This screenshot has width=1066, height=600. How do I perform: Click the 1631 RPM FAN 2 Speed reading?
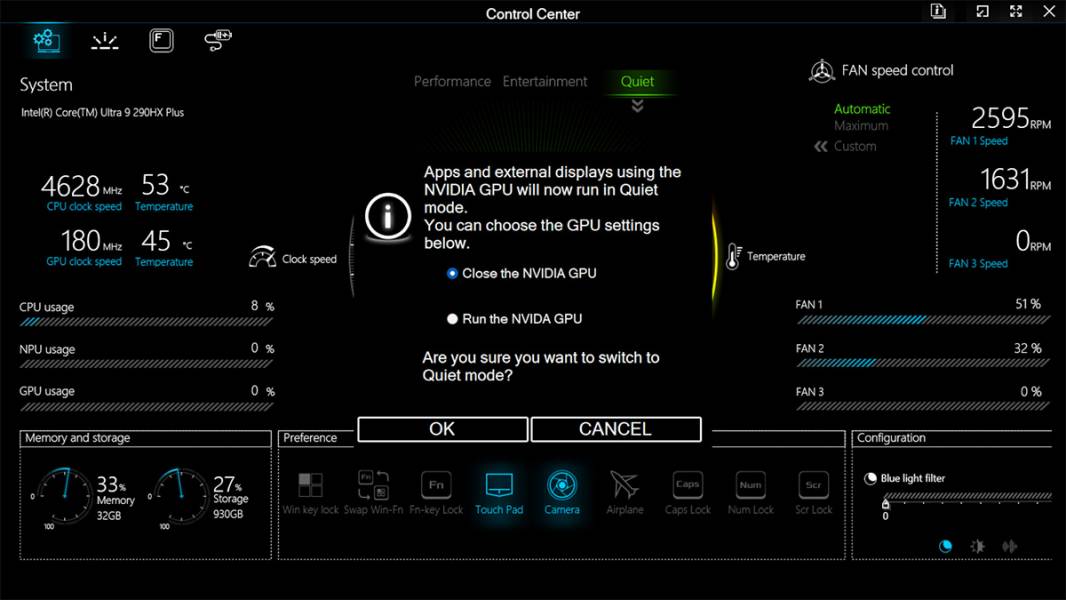click(1016, 180)
